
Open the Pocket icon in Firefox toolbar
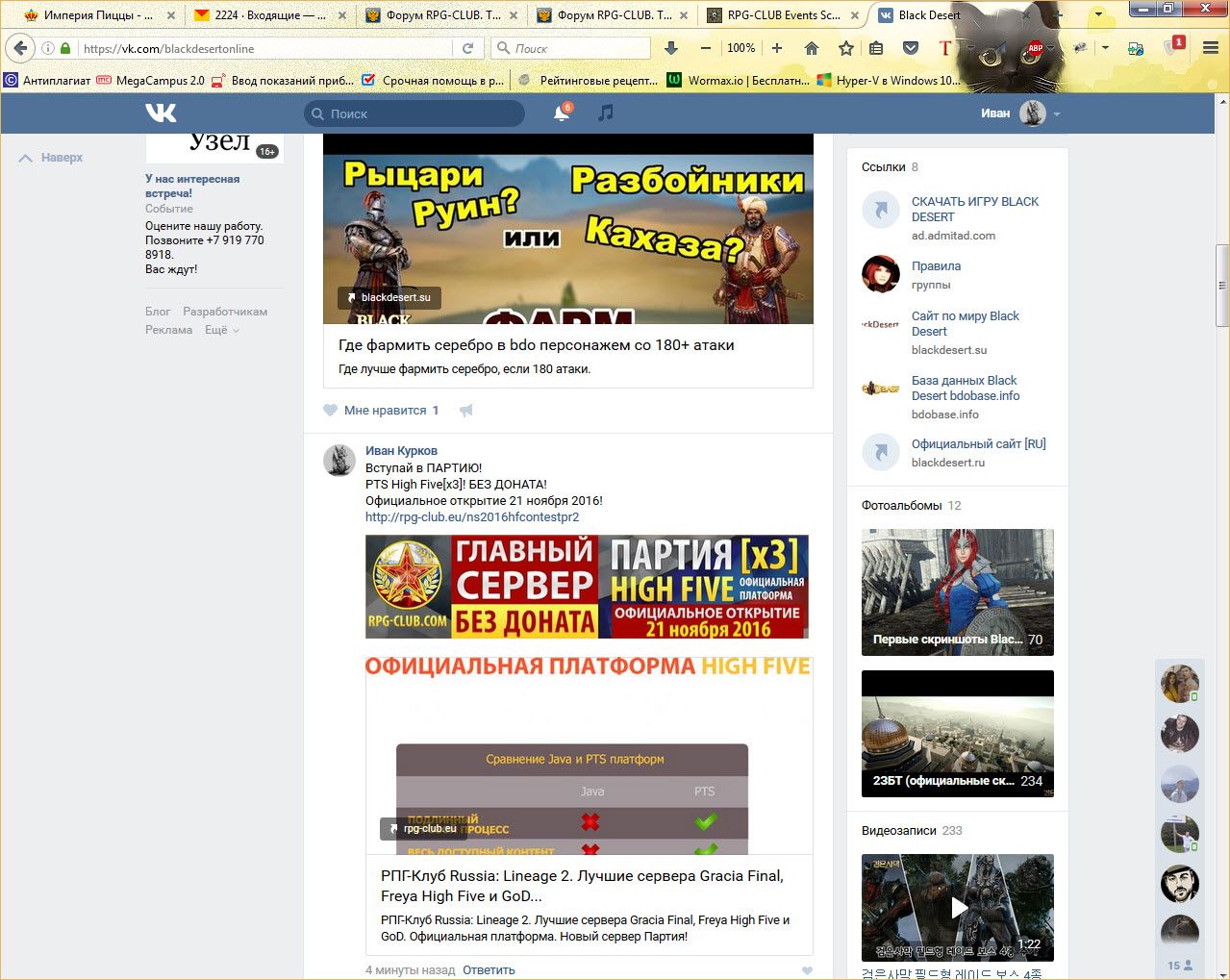click(910, 48)
